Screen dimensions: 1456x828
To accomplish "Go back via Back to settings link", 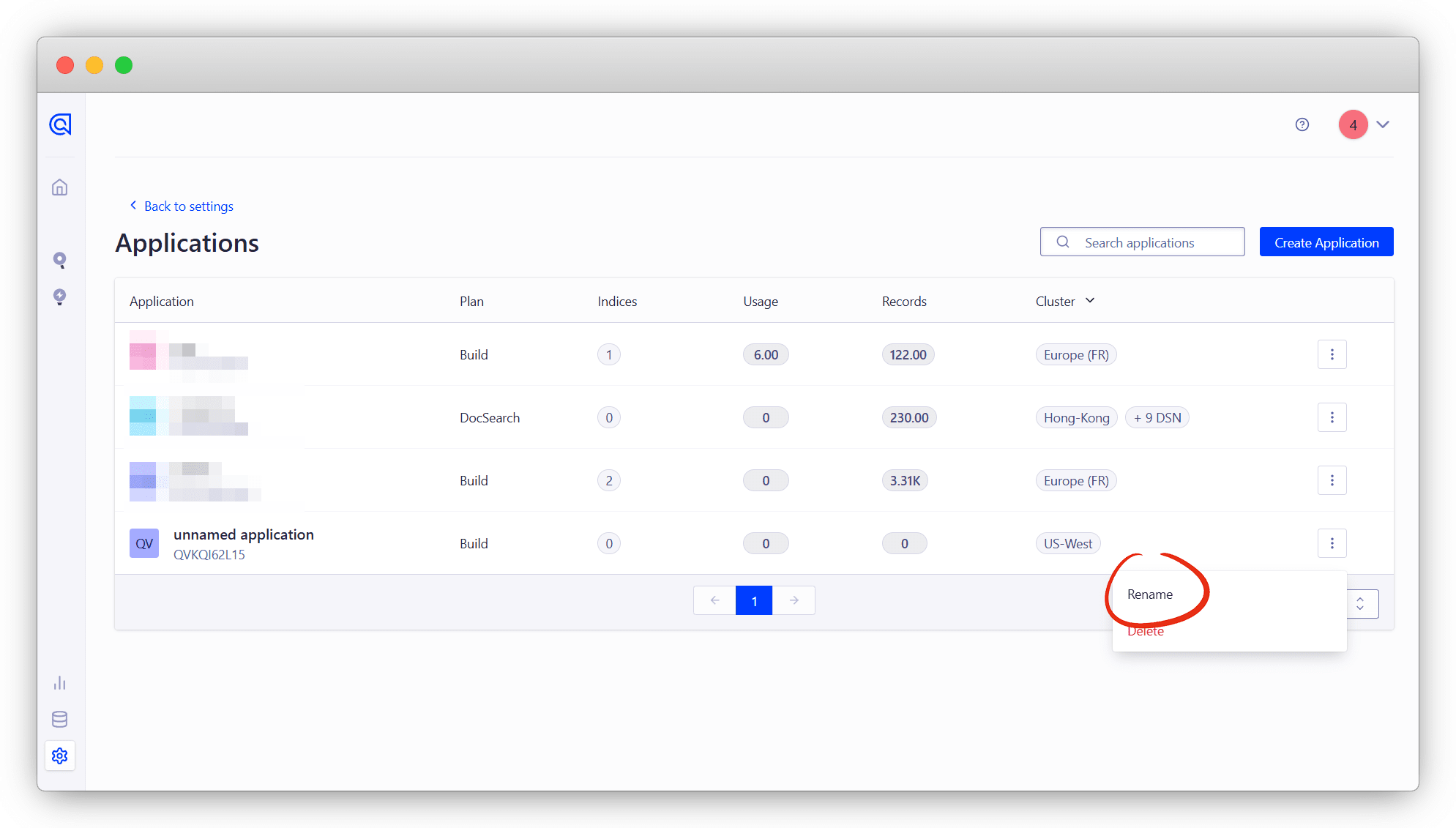I will pos(188,206).
